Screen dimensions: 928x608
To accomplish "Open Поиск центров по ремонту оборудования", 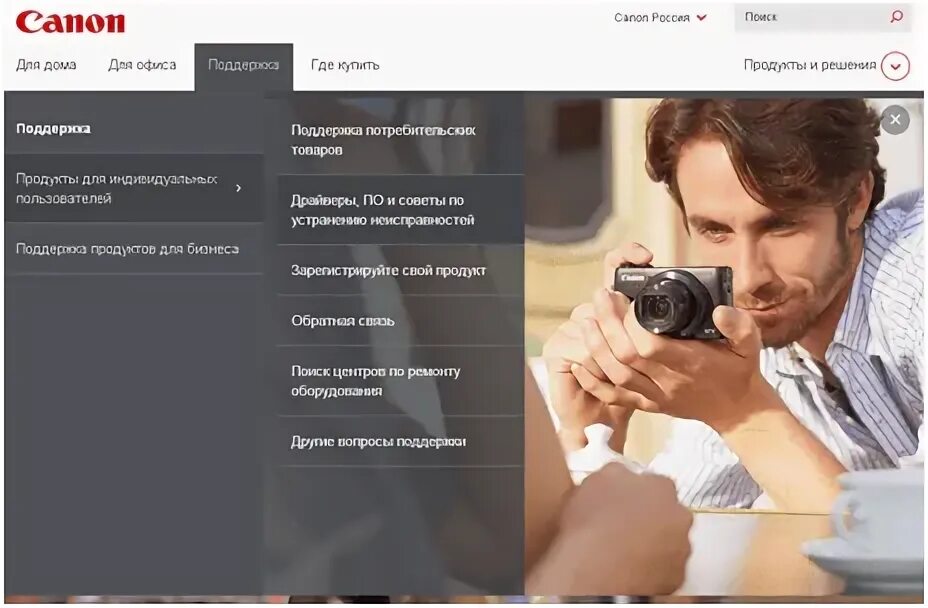I will pyautogui.click(x=376, y=381).
